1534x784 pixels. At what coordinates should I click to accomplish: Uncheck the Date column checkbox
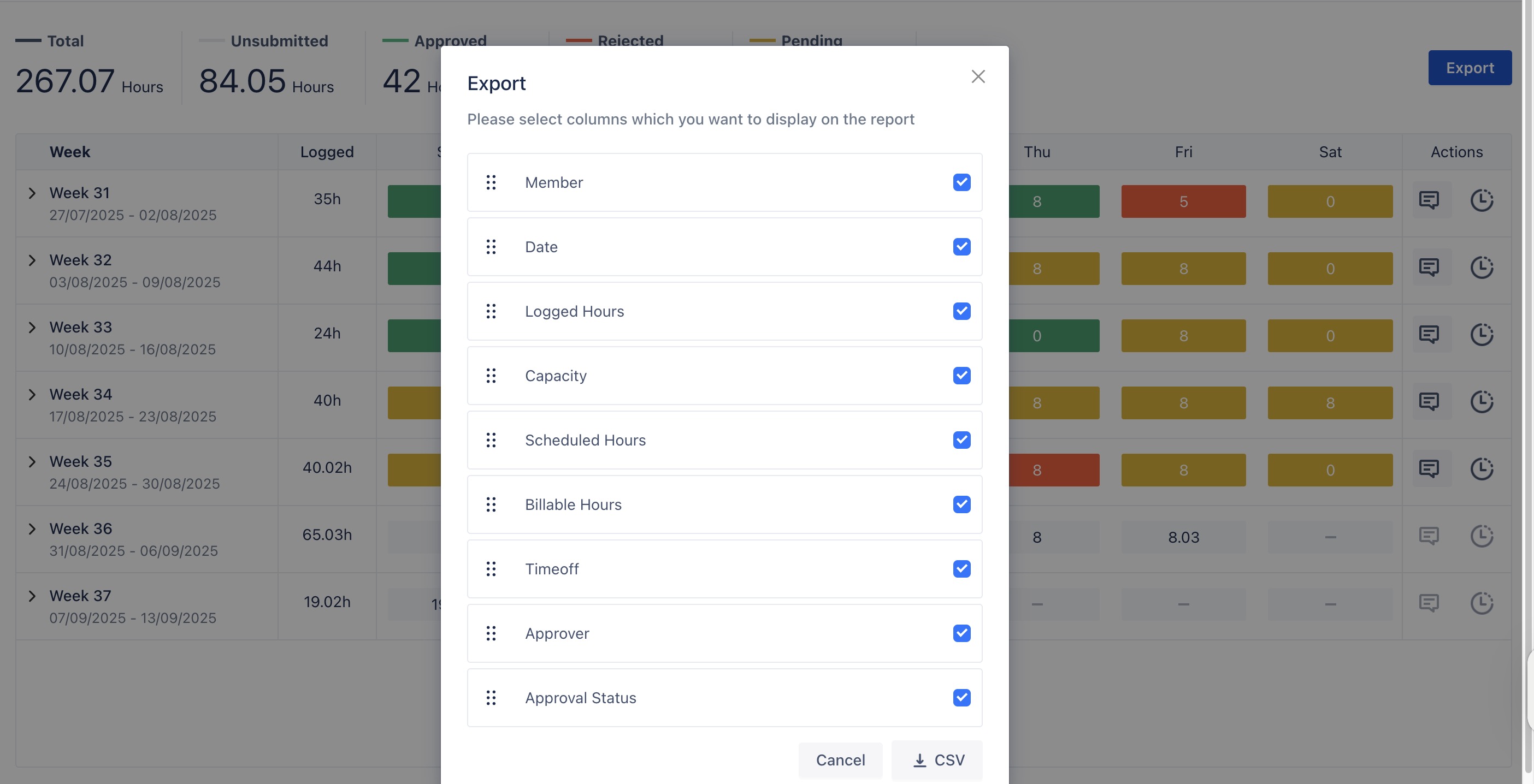[961, 247]
